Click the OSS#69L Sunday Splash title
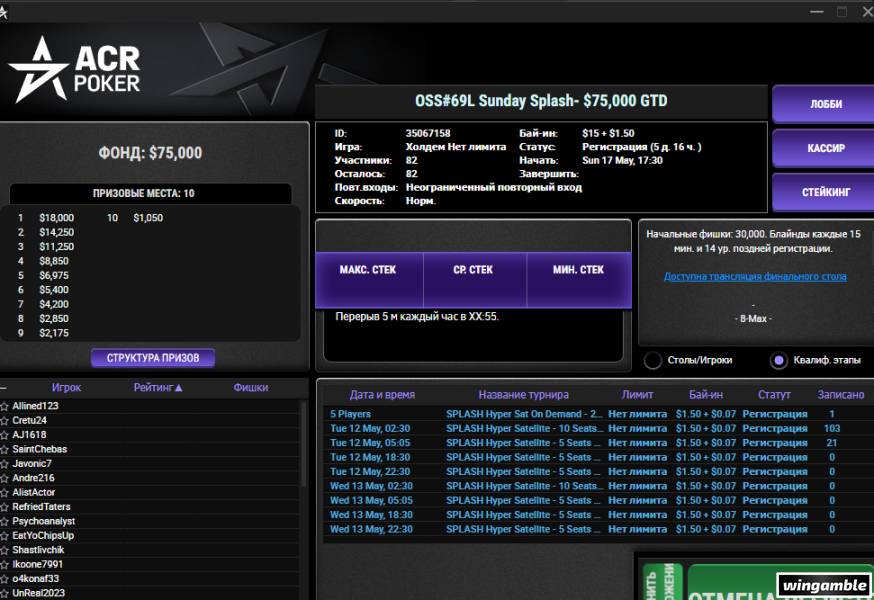The image size is (874, 600). click(x=541, y=101)
